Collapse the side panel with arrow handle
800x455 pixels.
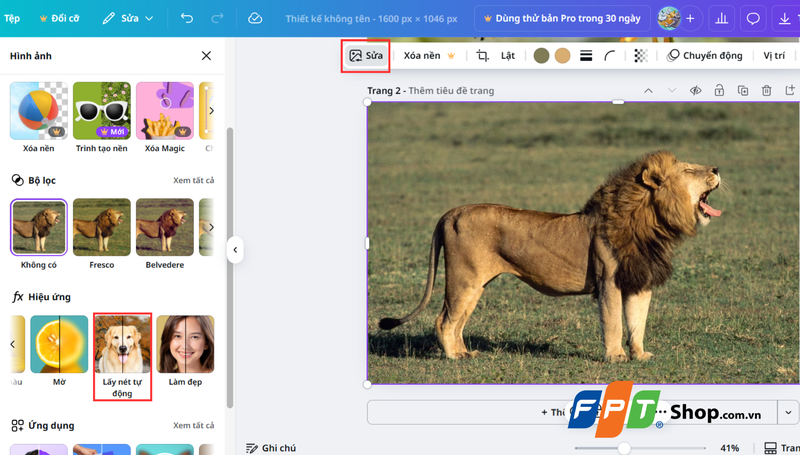point(235,250)
